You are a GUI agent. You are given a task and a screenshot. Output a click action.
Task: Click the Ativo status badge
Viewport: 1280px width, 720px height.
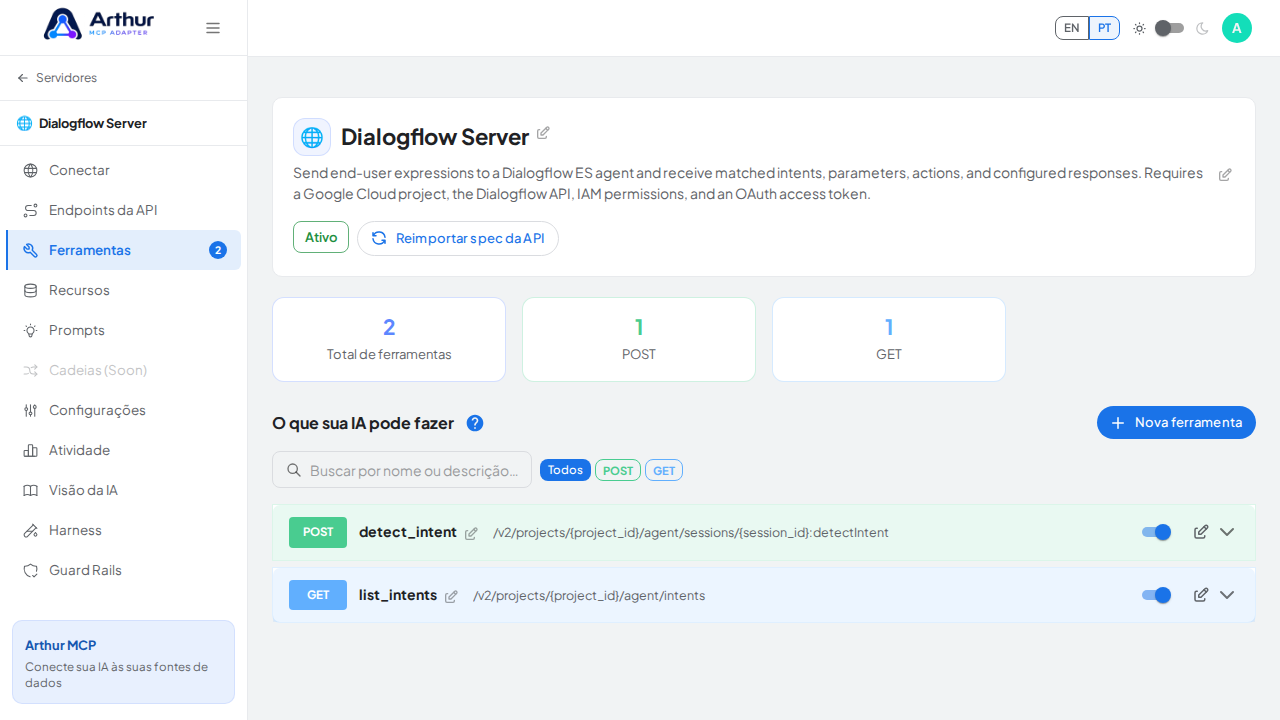point(321,237)
